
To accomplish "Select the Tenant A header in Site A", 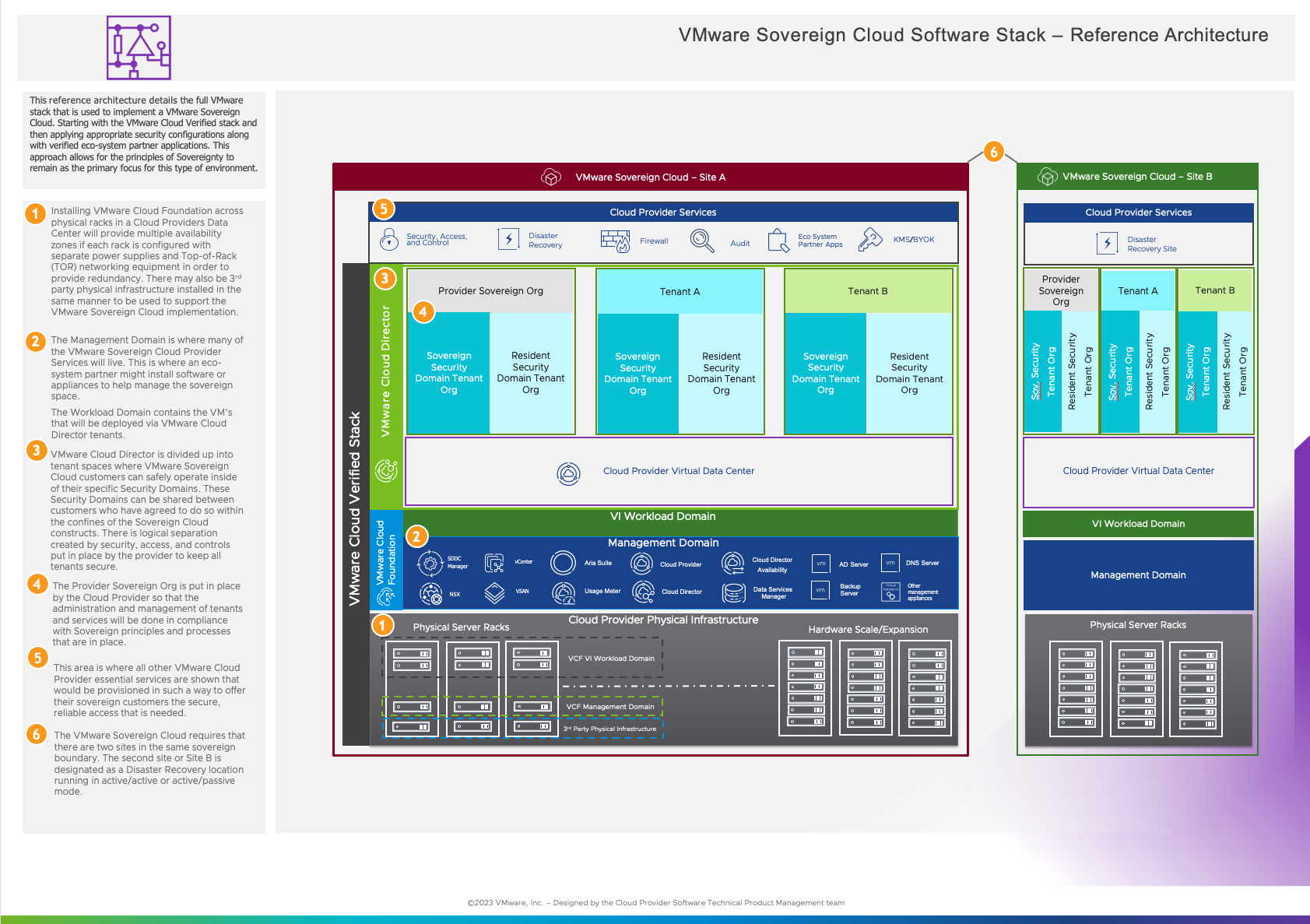I will [x=680, y=291].
